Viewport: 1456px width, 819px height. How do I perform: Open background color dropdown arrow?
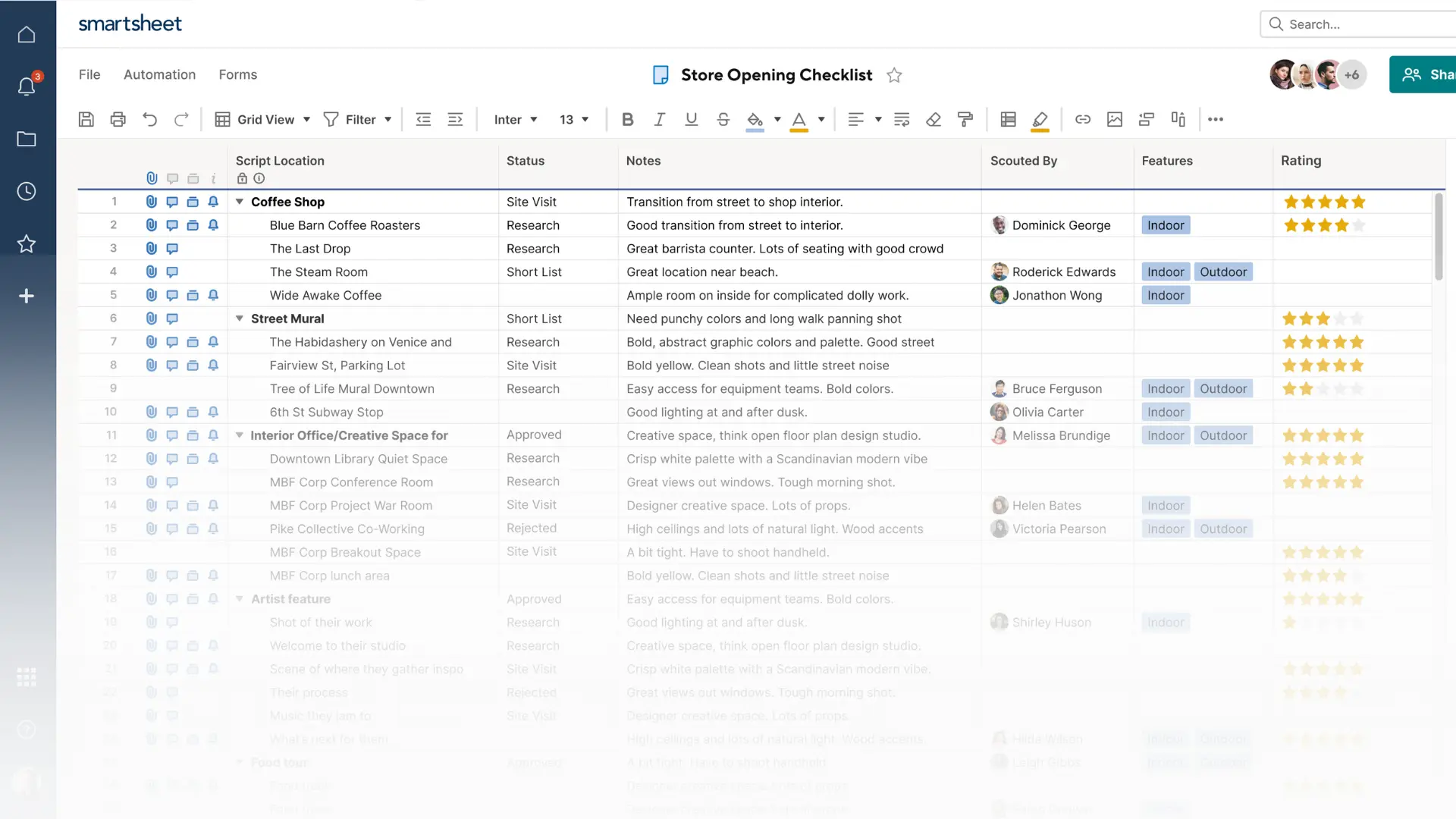(x=777, y=119)
